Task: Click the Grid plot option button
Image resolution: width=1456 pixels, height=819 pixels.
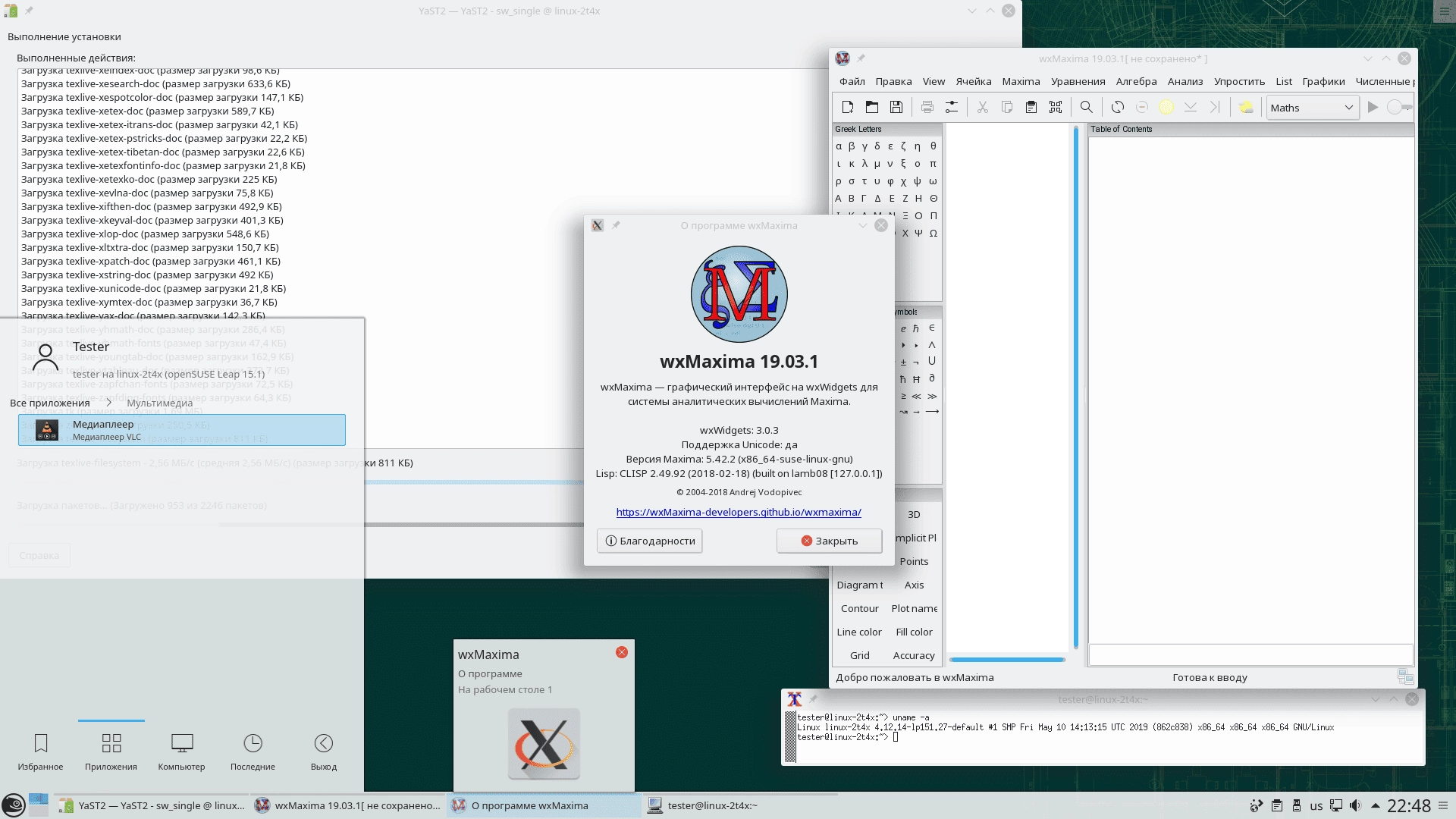Action: (859, 655)
